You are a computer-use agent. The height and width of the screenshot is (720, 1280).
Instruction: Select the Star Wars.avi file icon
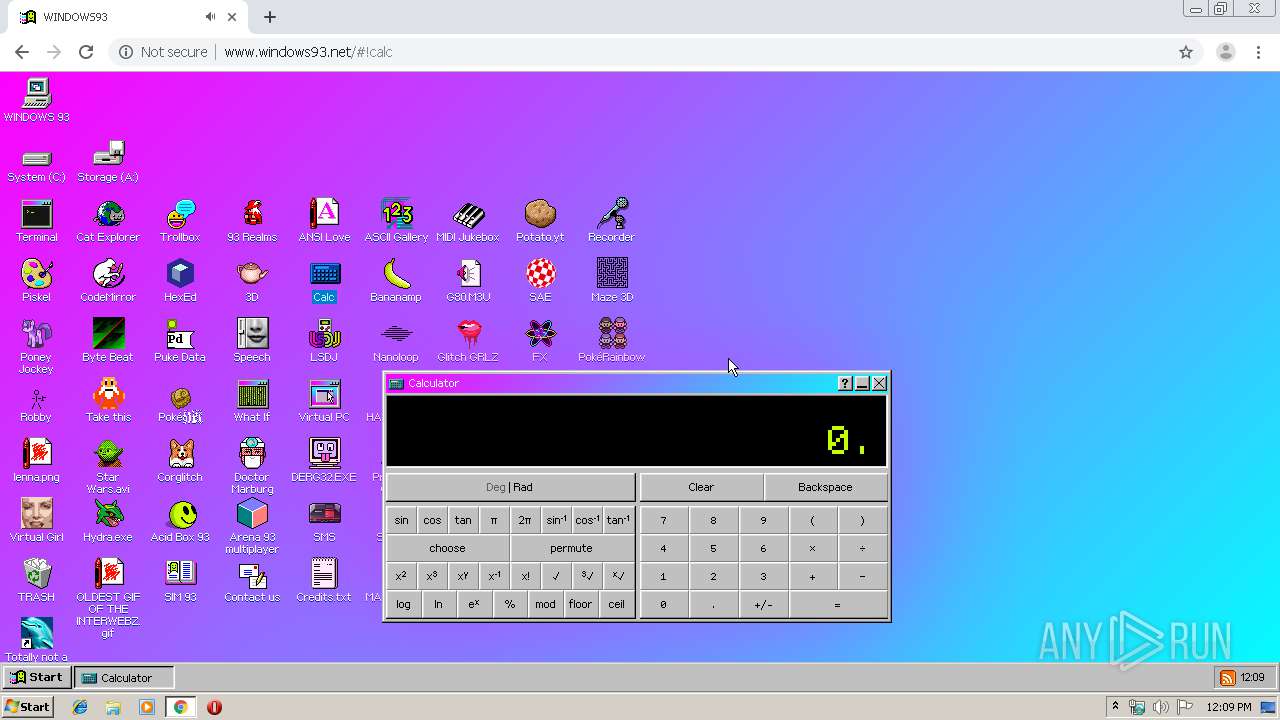pyautogui.click(x=108, y=466)
